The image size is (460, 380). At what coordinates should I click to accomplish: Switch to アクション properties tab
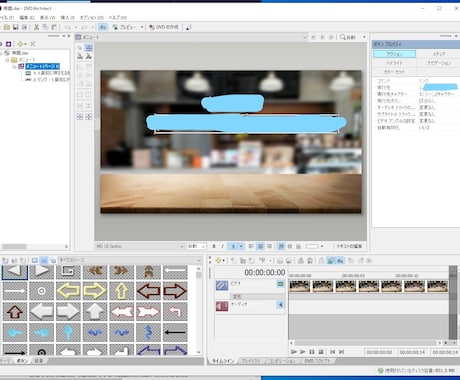(394, 54)
